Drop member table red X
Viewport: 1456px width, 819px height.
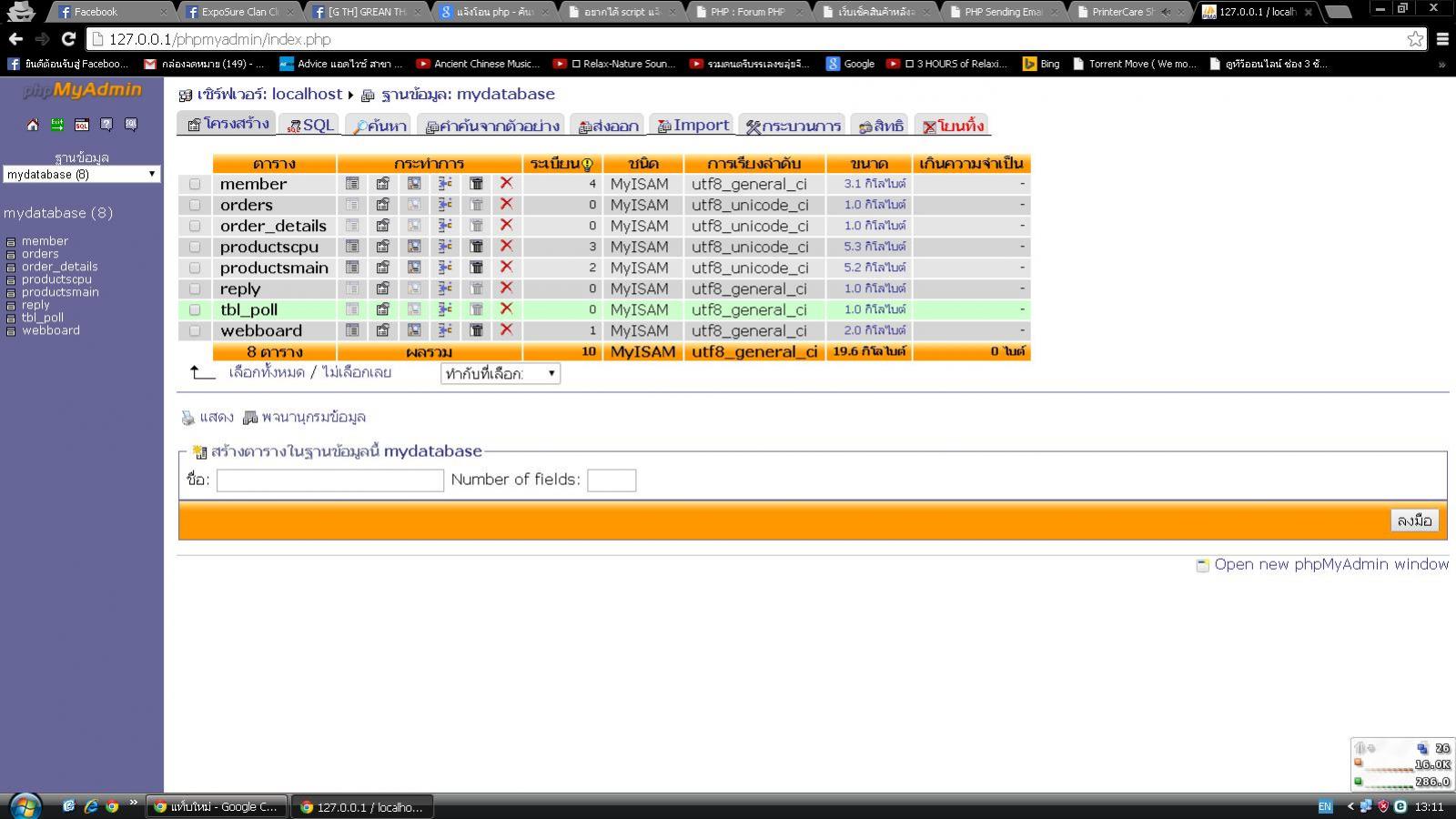[x=507, y=183]
